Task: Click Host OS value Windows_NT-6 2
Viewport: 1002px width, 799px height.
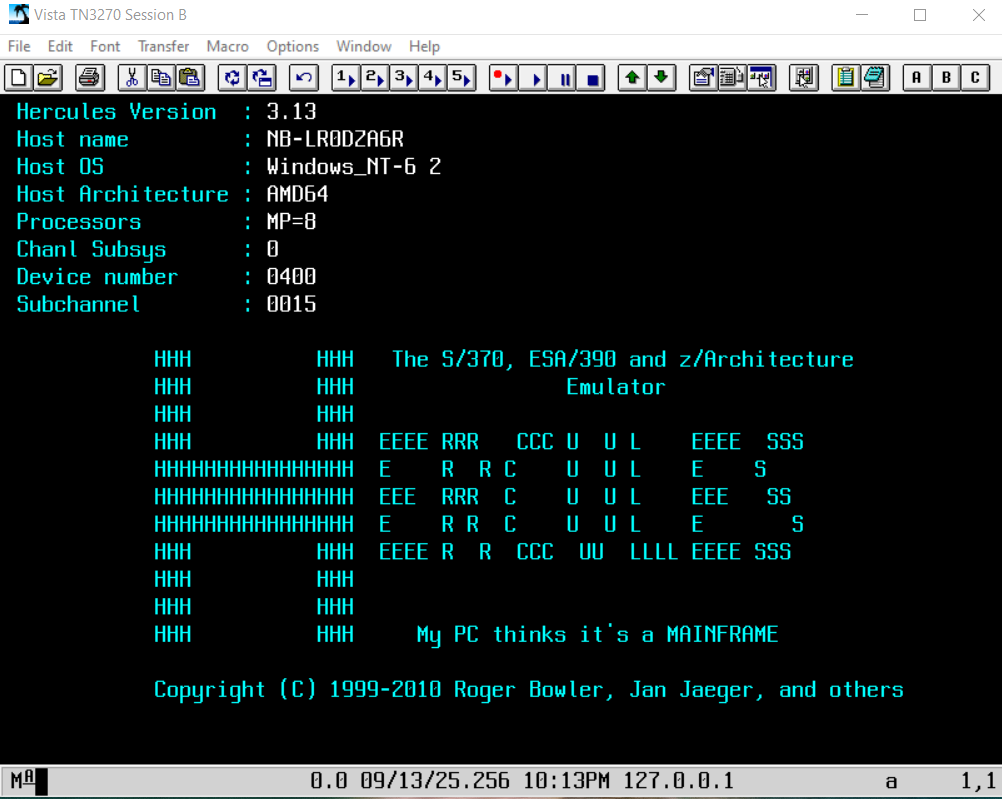Action: point(354,167)
